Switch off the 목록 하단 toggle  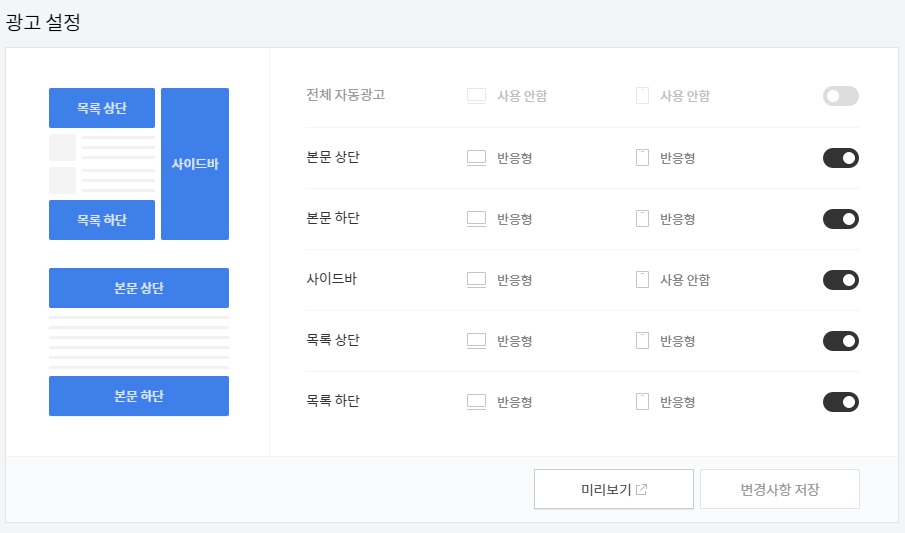840,402
